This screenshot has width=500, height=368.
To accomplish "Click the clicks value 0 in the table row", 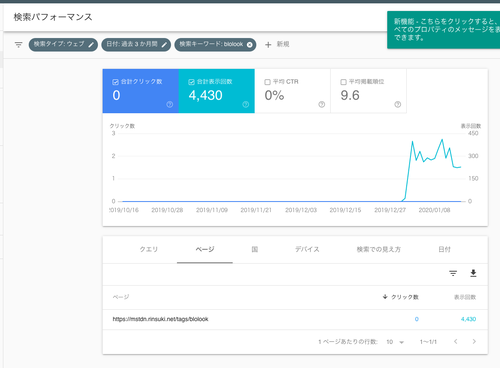I will tap(417, 319).
